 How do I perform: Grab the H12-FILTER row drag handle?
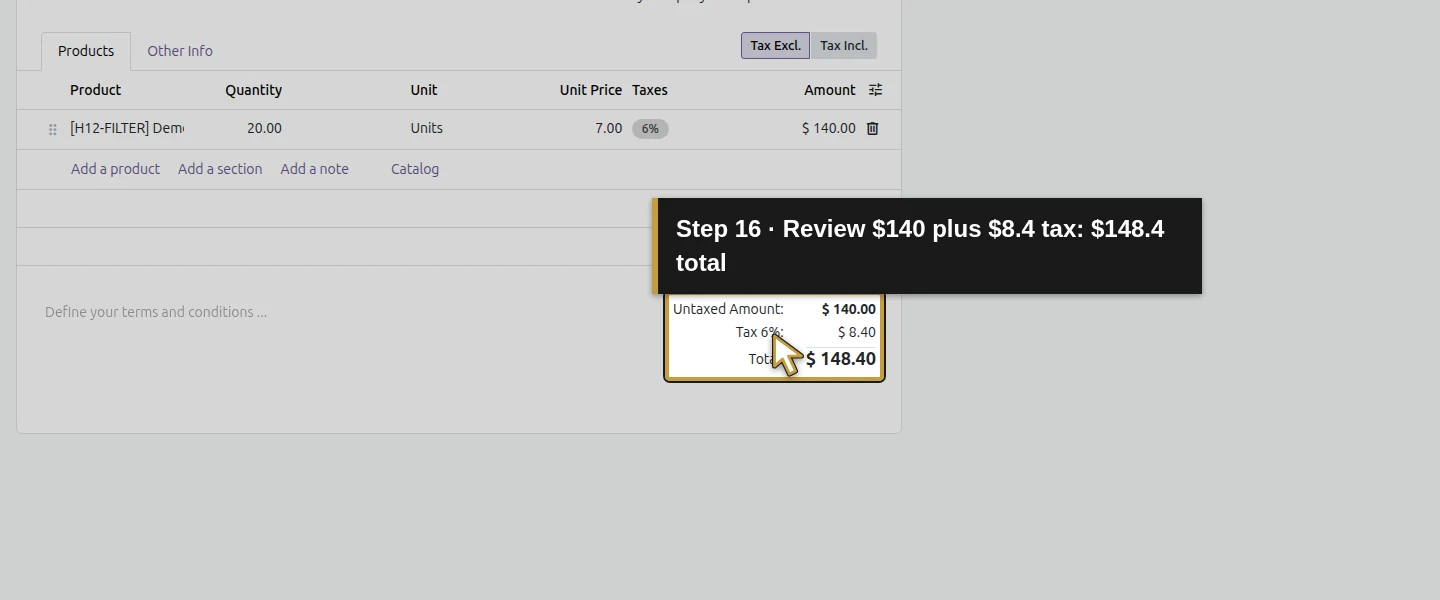[53, 129]
